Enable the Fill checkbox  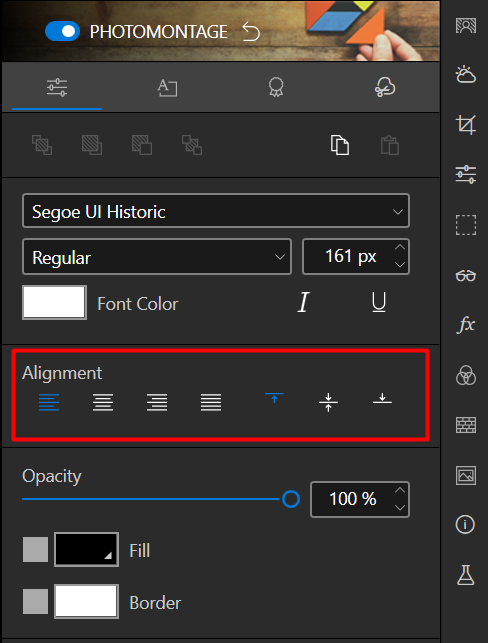35,550
